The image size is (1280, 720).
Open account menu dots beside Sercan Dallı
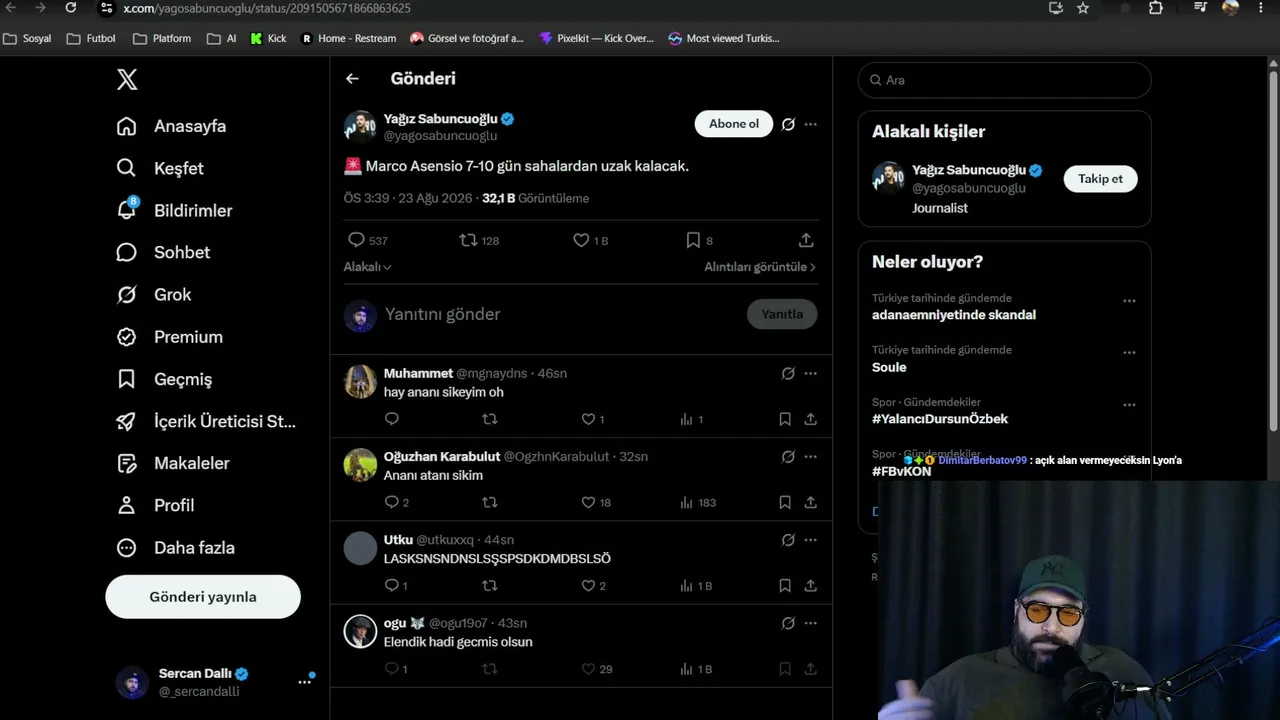click(x=304, y=681)
